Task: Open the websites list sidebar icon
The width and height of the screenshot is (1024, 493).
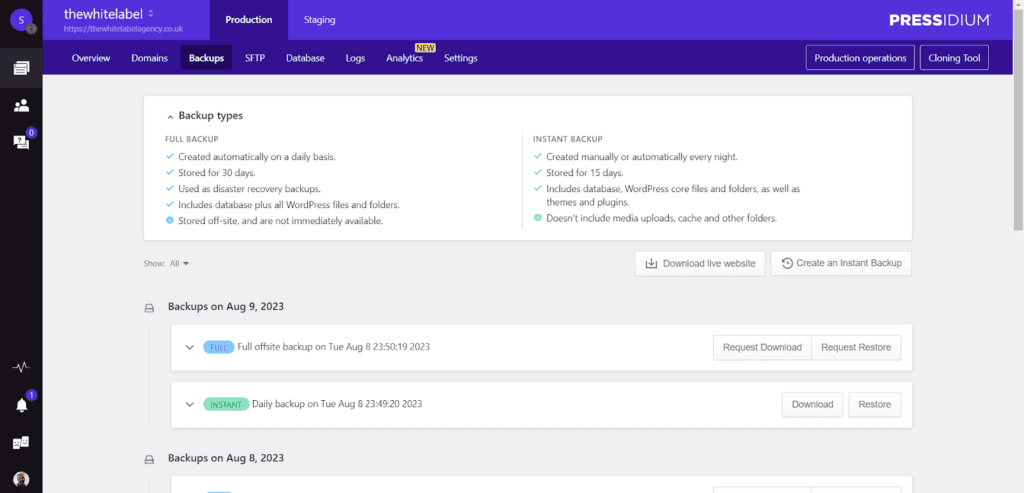Action: point(21,68)
